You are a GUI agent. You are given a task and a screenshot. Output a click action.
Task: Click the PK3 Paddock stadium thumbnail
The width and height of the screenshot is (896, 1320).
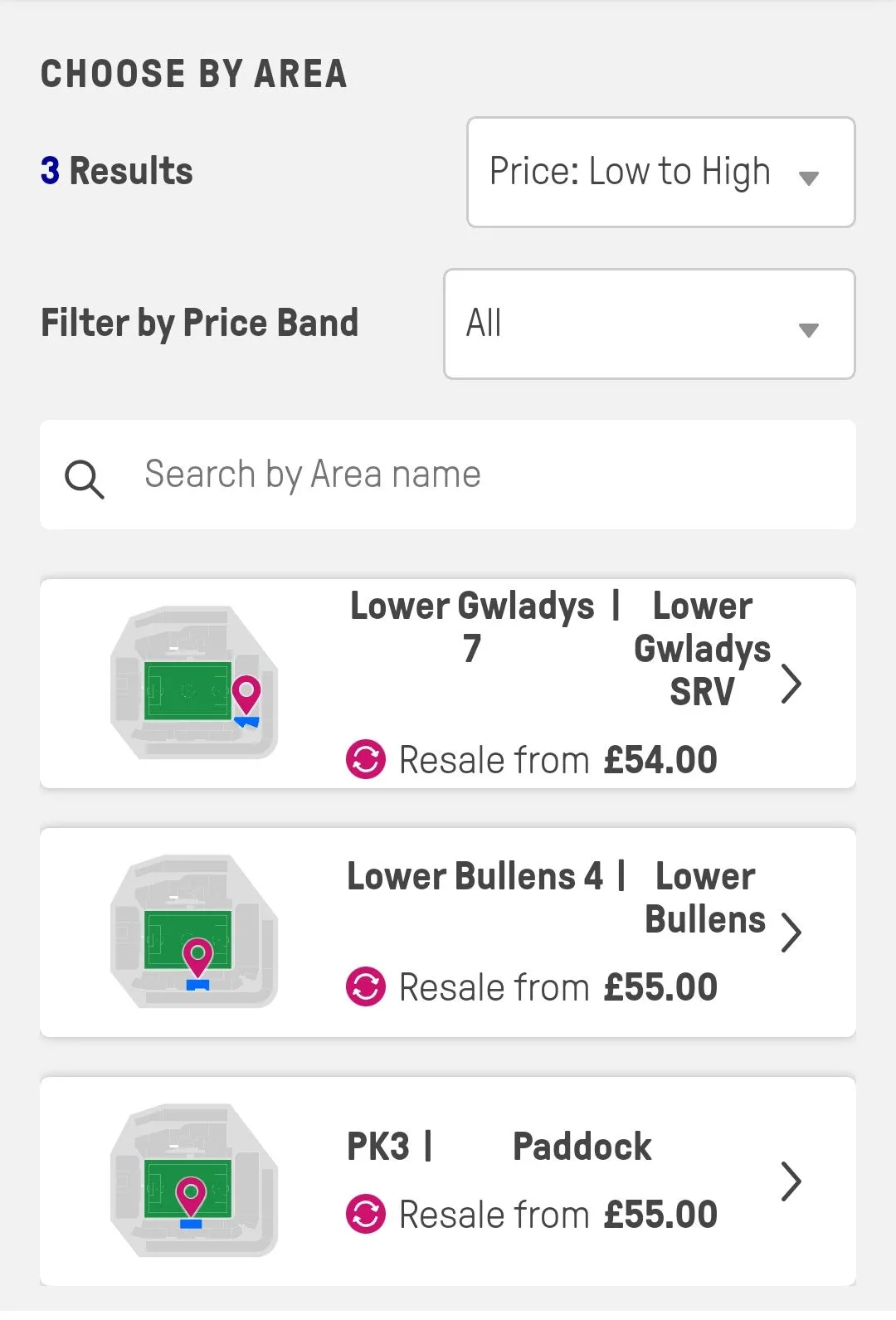point(194,1180)
